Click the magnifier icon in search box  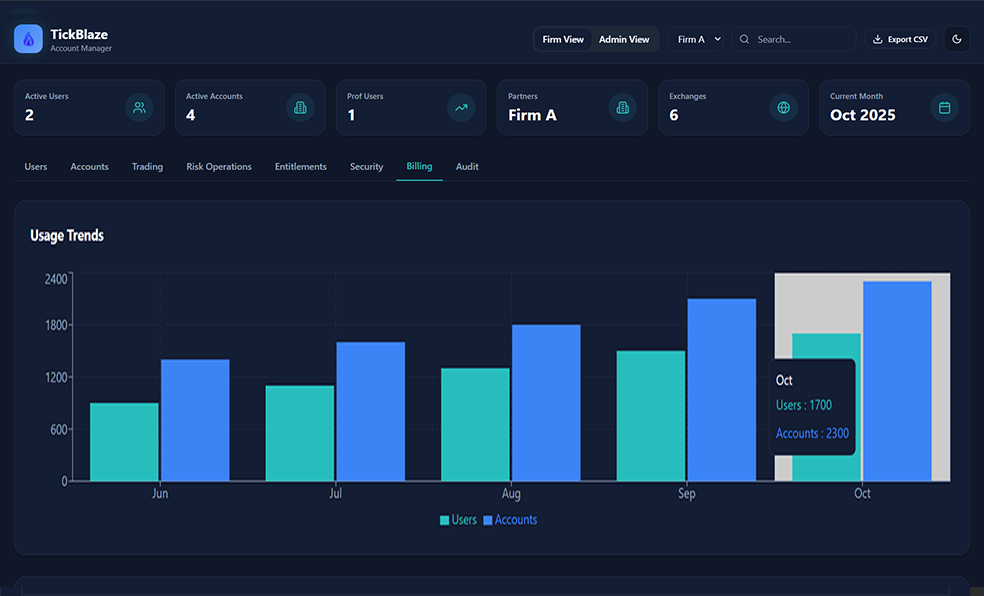click(x=744, y=40)
